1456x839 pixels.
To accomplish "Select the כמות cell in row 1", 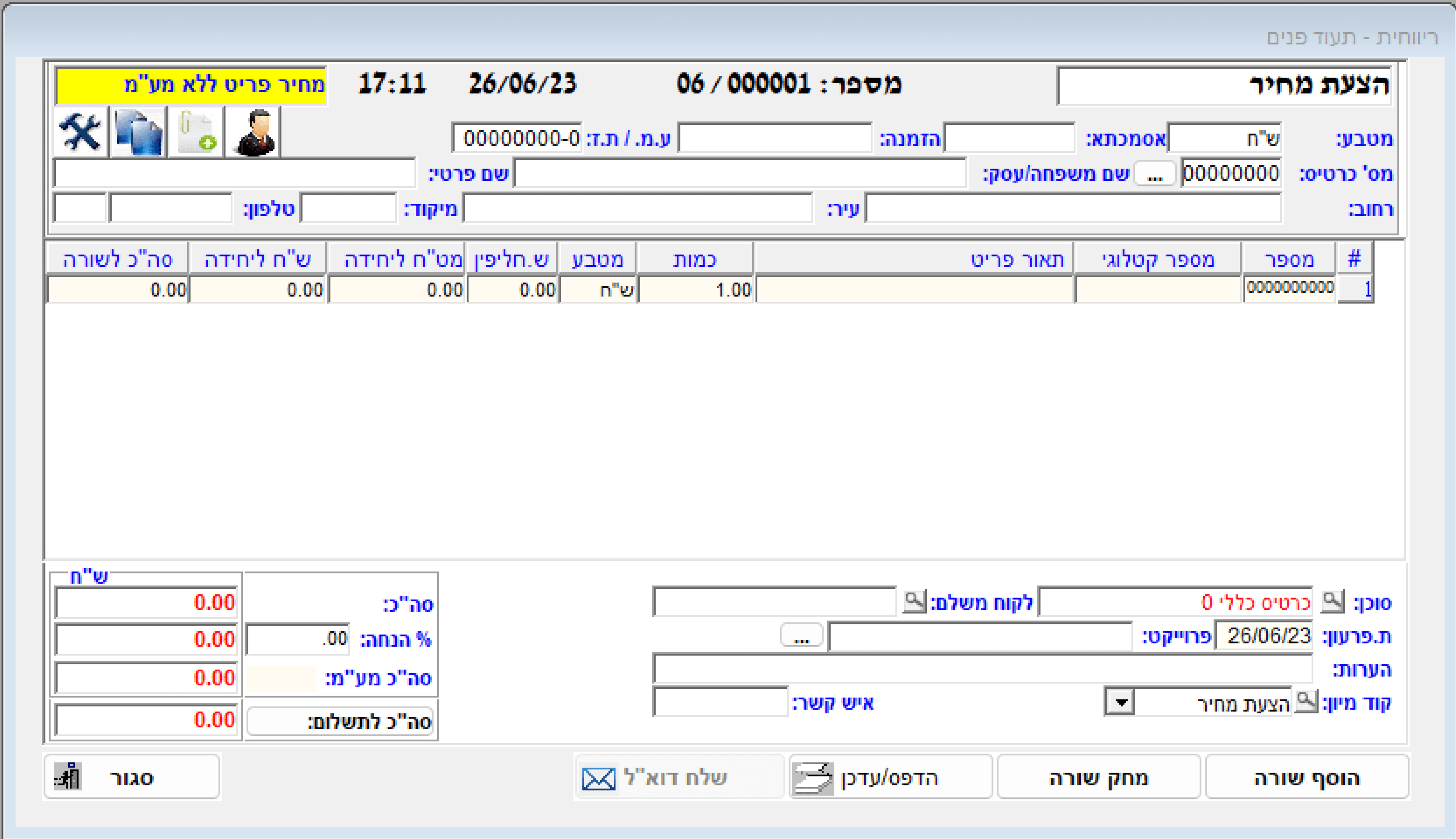I will tap(696, 289).
